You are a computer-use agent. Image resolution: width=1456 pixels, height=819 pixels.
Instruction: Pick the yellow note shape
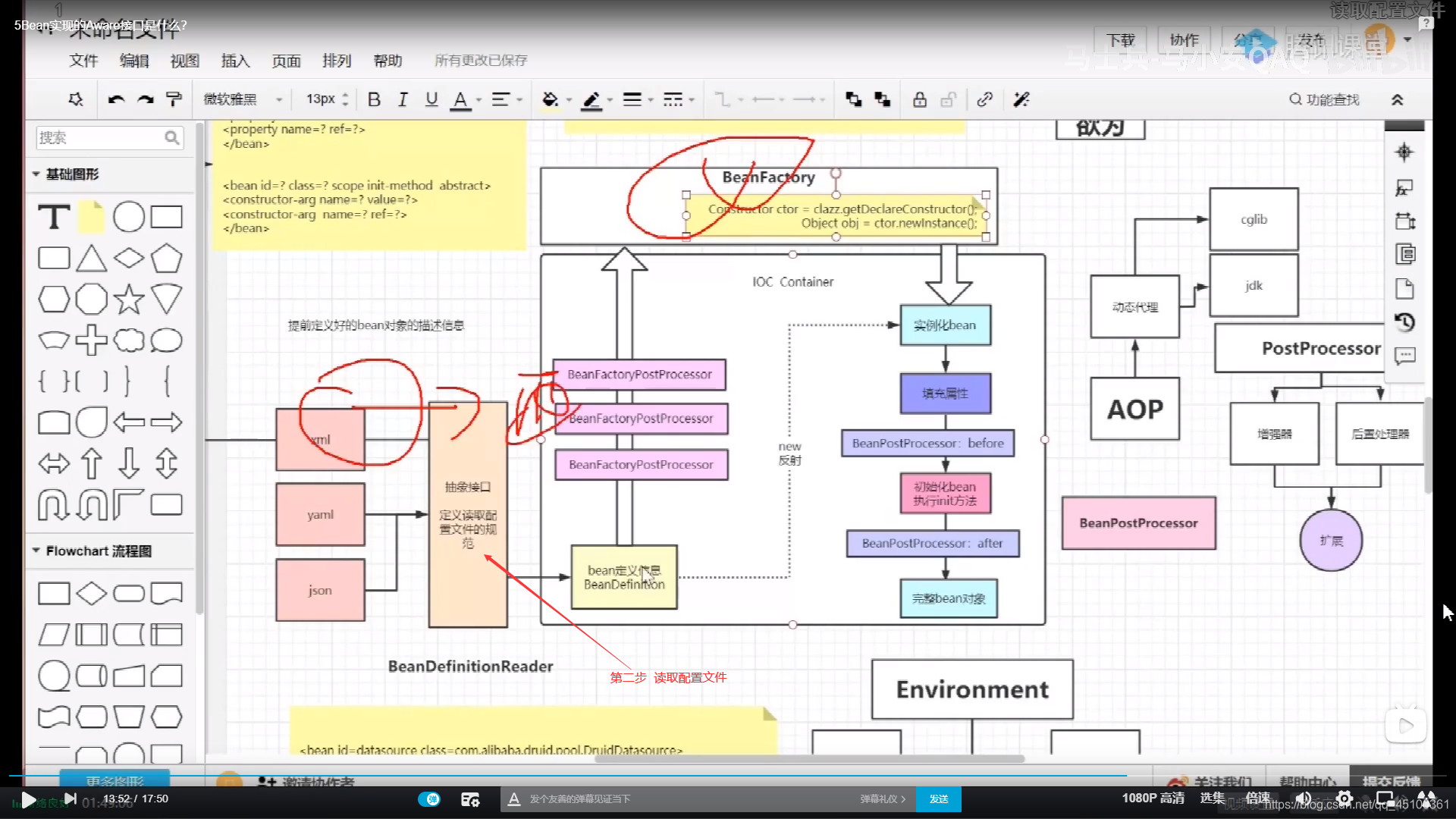[x=91, y=217]
